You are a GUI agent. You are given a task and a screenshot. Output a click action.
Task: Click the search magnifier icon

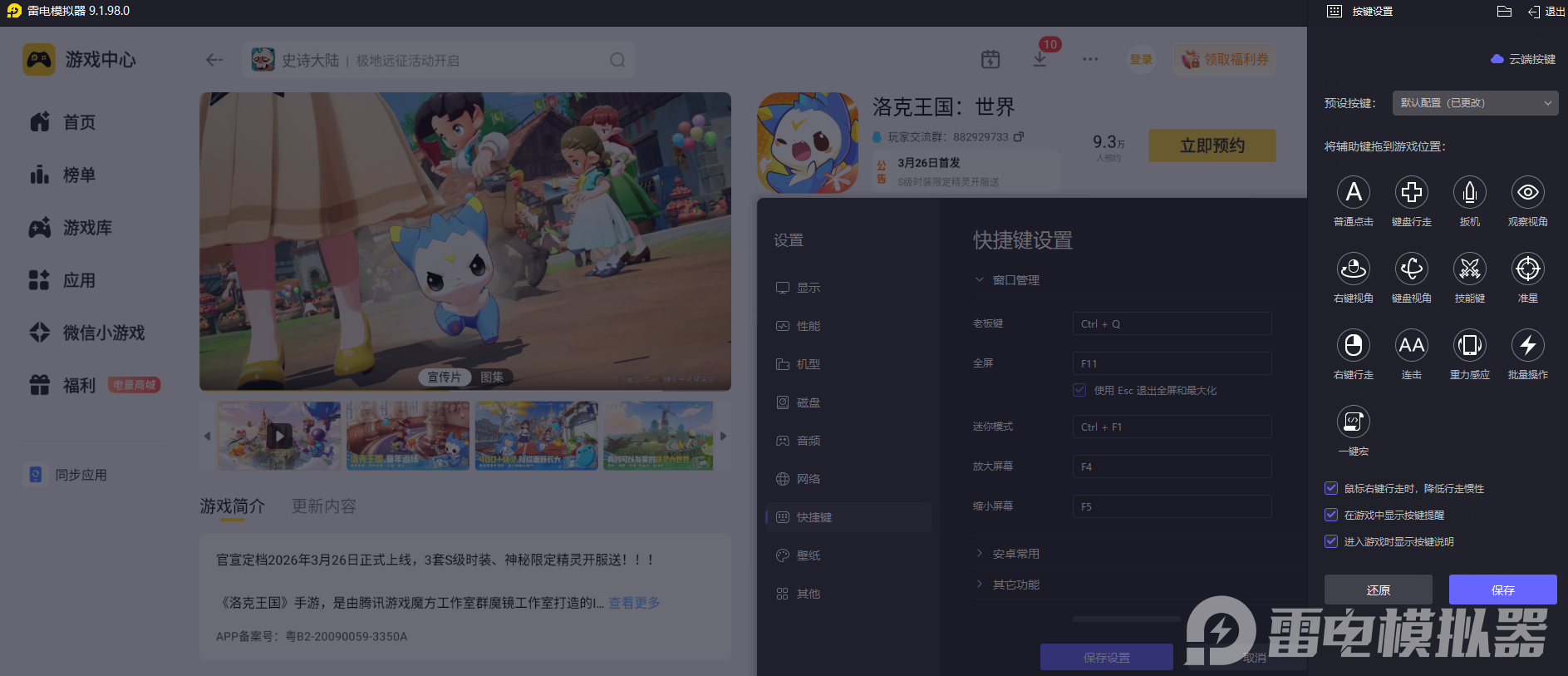pyautogui.click(x=617, y=60)
